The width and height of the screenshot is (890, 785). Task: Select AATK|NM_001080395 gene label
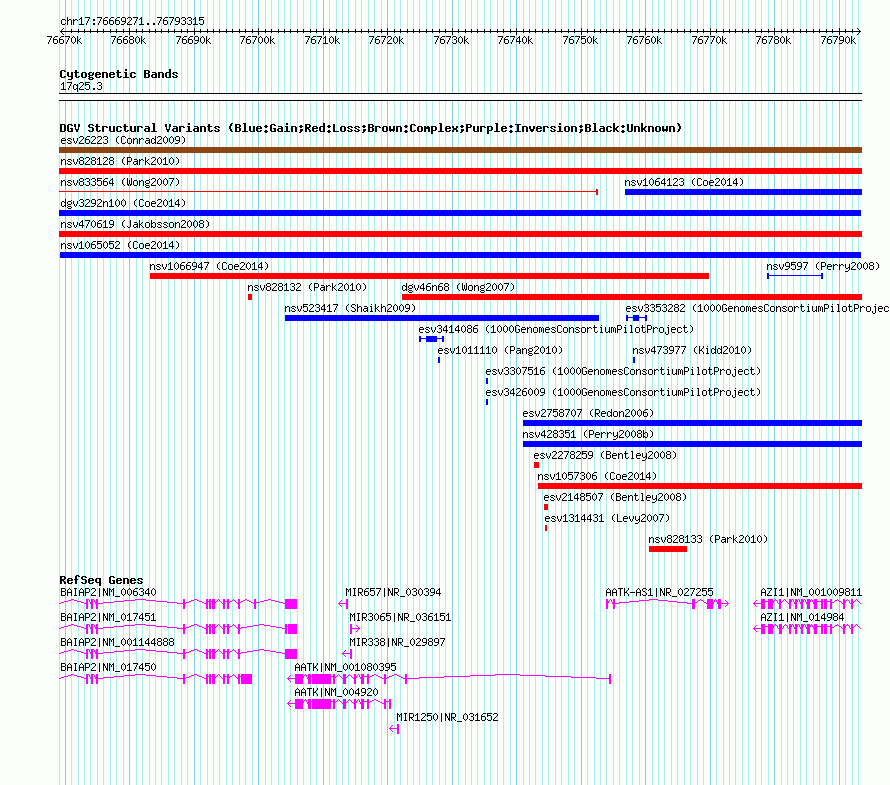point(345,667)
